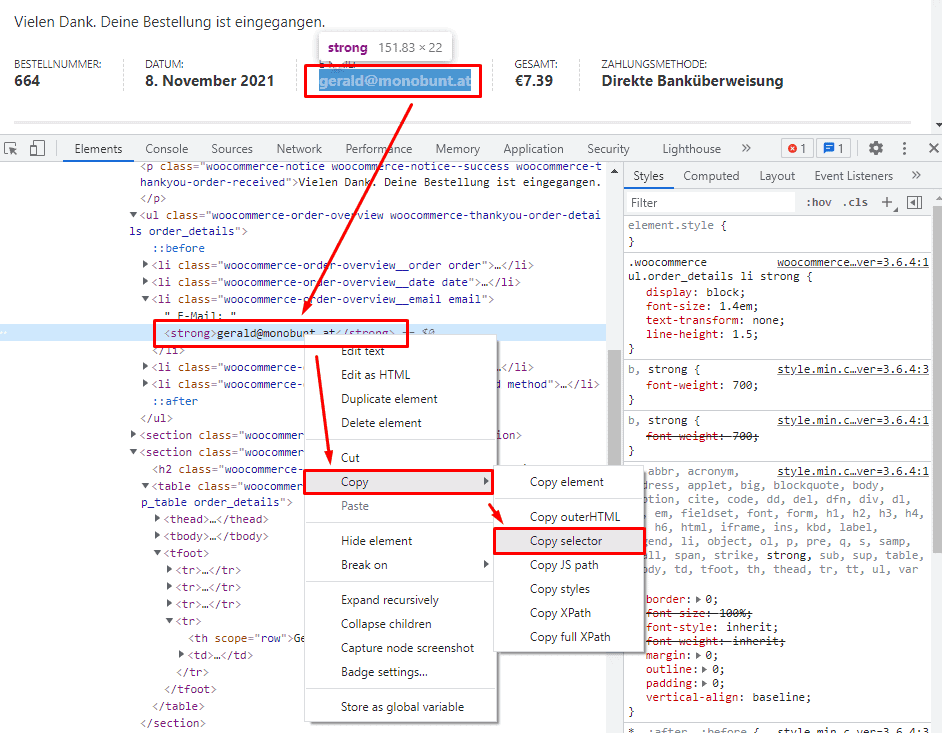Expand the thead node

click(157, 519)
